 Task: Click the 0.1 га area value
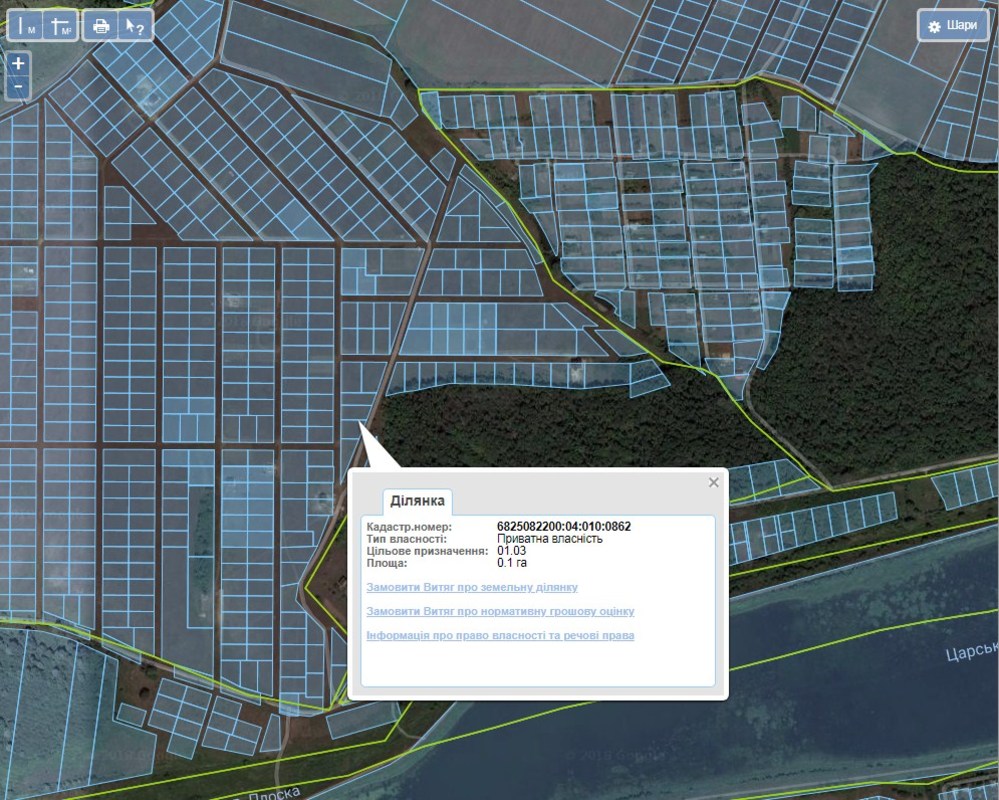(512, 562)
